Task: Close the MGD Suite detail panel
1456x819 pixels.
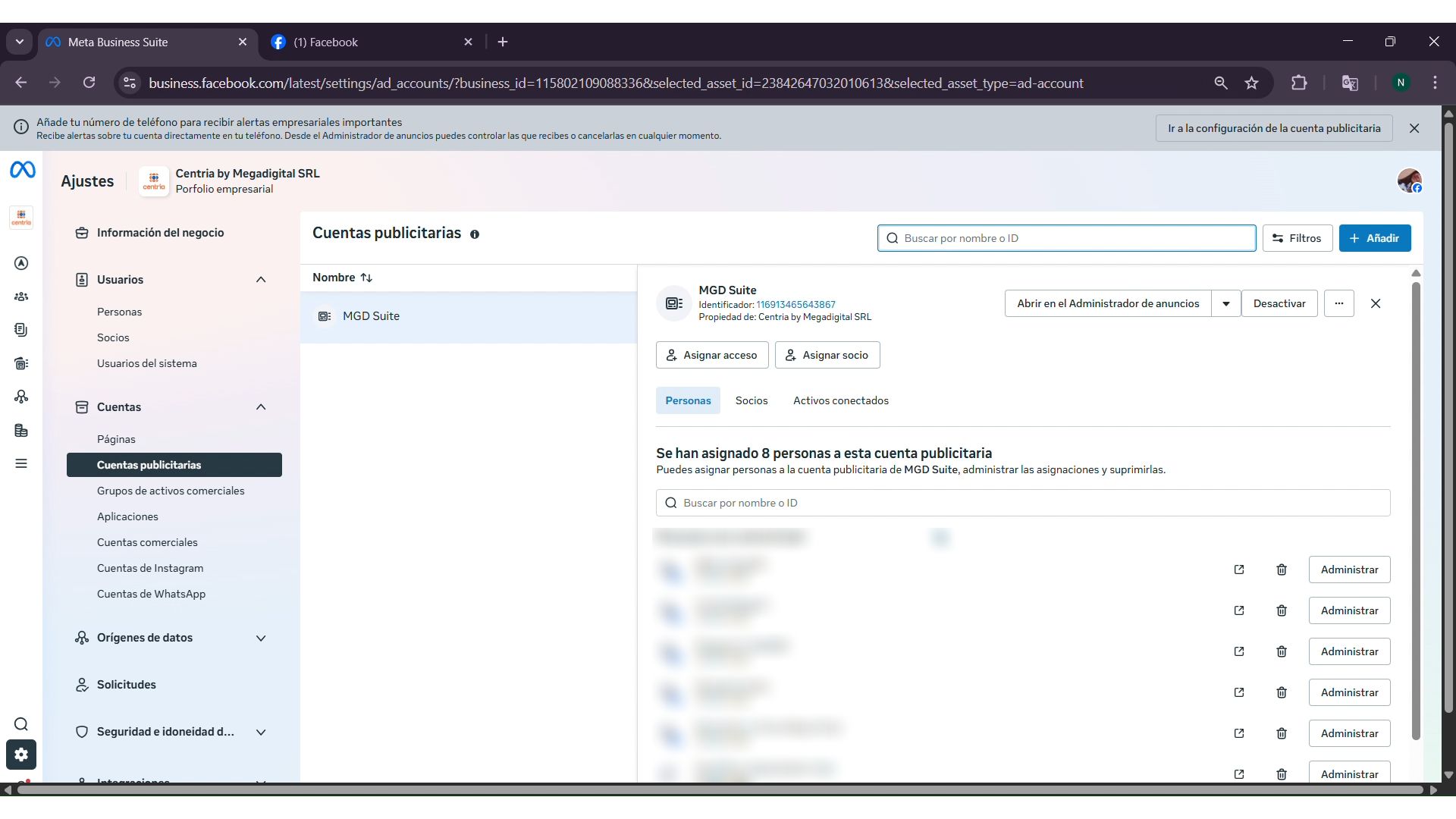Action: point(1376,303)
